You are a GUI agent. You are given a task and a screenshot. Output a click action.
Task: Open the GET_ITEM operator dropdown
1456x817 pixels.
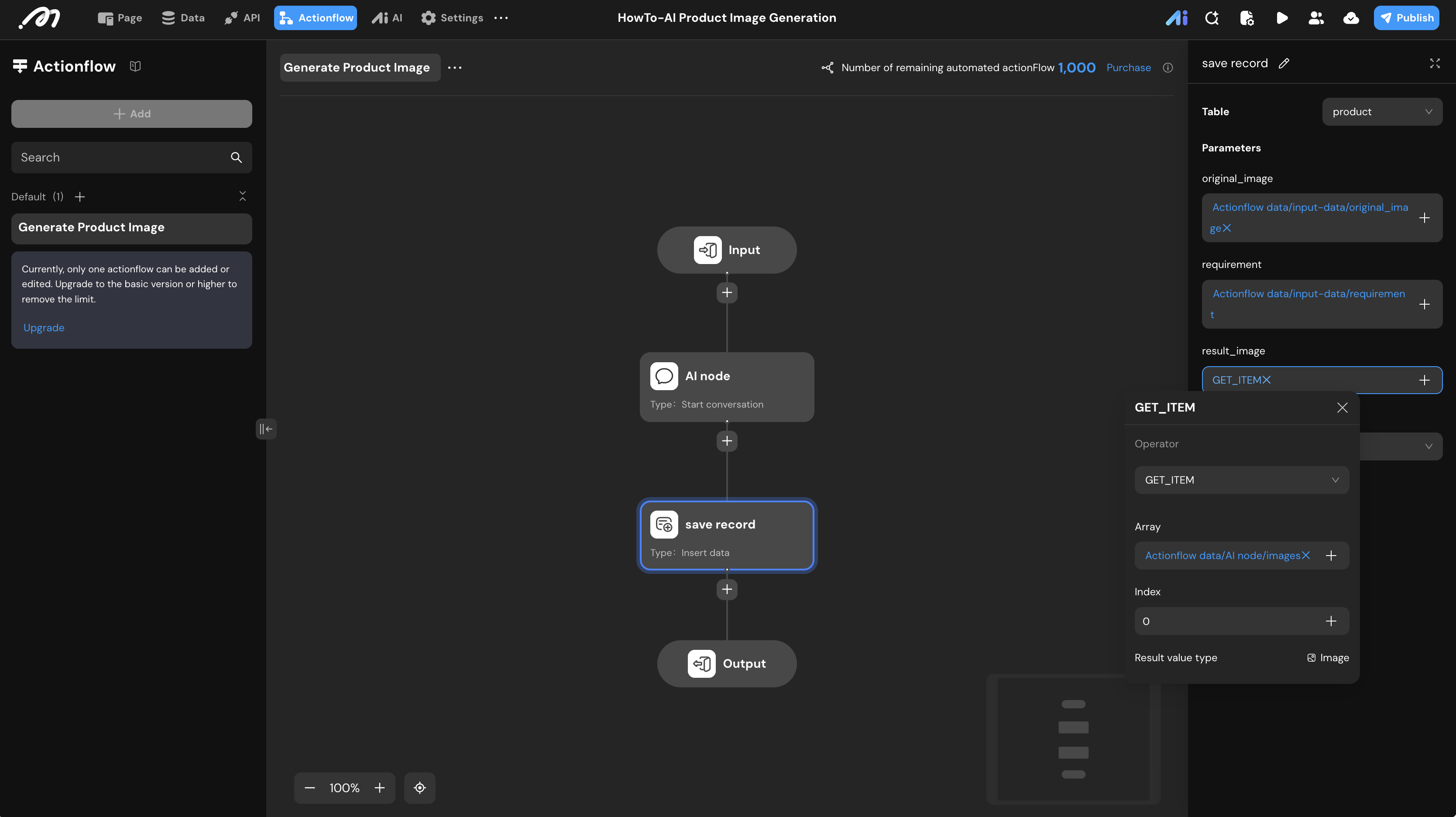1241,480
